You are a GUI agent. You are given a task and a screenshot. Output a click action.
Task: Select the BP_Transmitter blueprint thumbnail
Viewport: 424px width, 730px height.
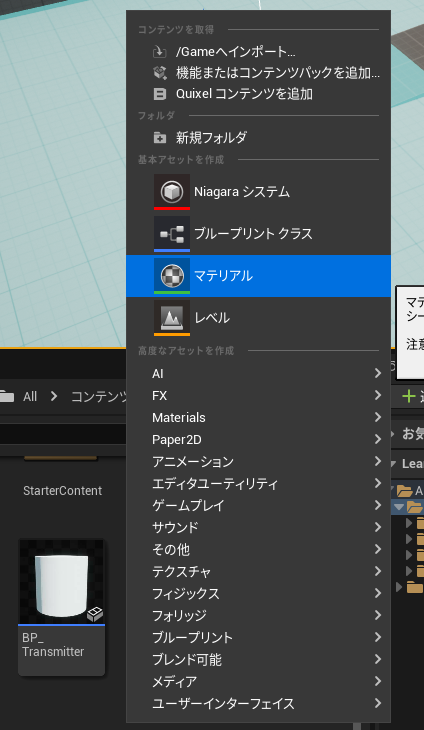61,582
